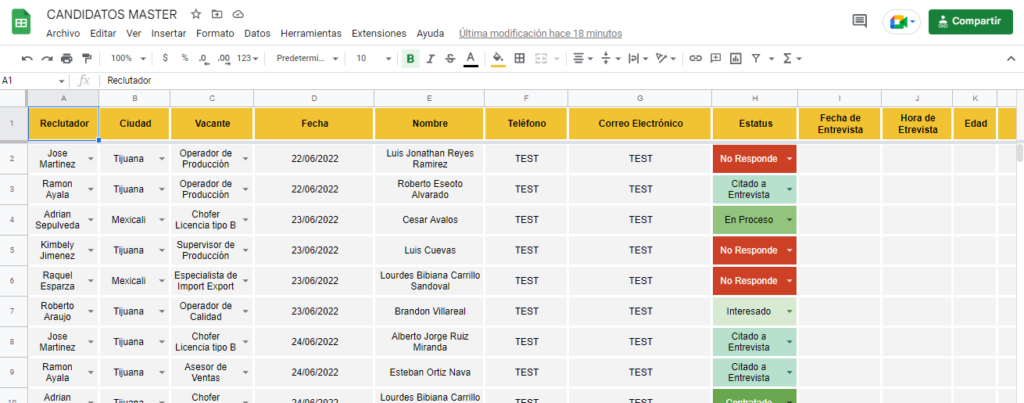Open the Insertar menu
The width and height of the screenshot is (1024, 403).
point(168,33)
